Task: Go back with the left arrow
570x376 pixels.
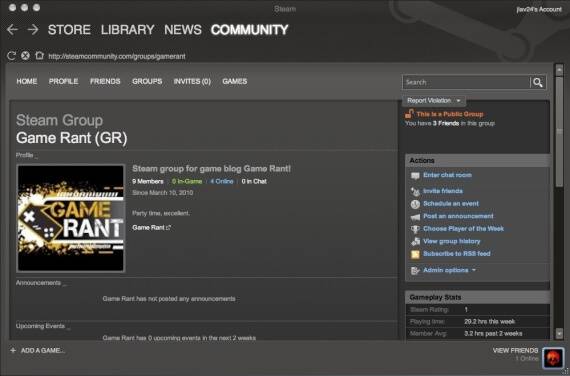Action: (x=12, y=30)
